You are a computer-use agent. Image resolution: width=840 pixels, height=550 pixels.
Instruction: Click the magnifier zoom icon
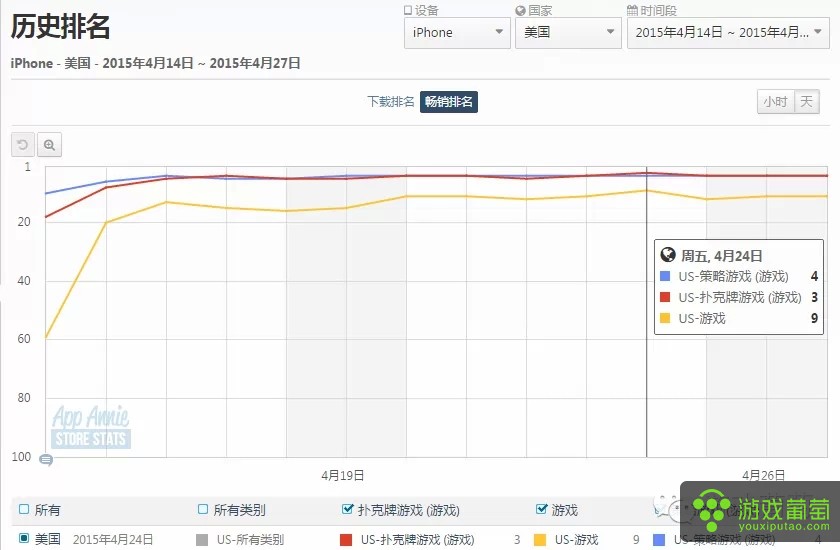(49, 145)
